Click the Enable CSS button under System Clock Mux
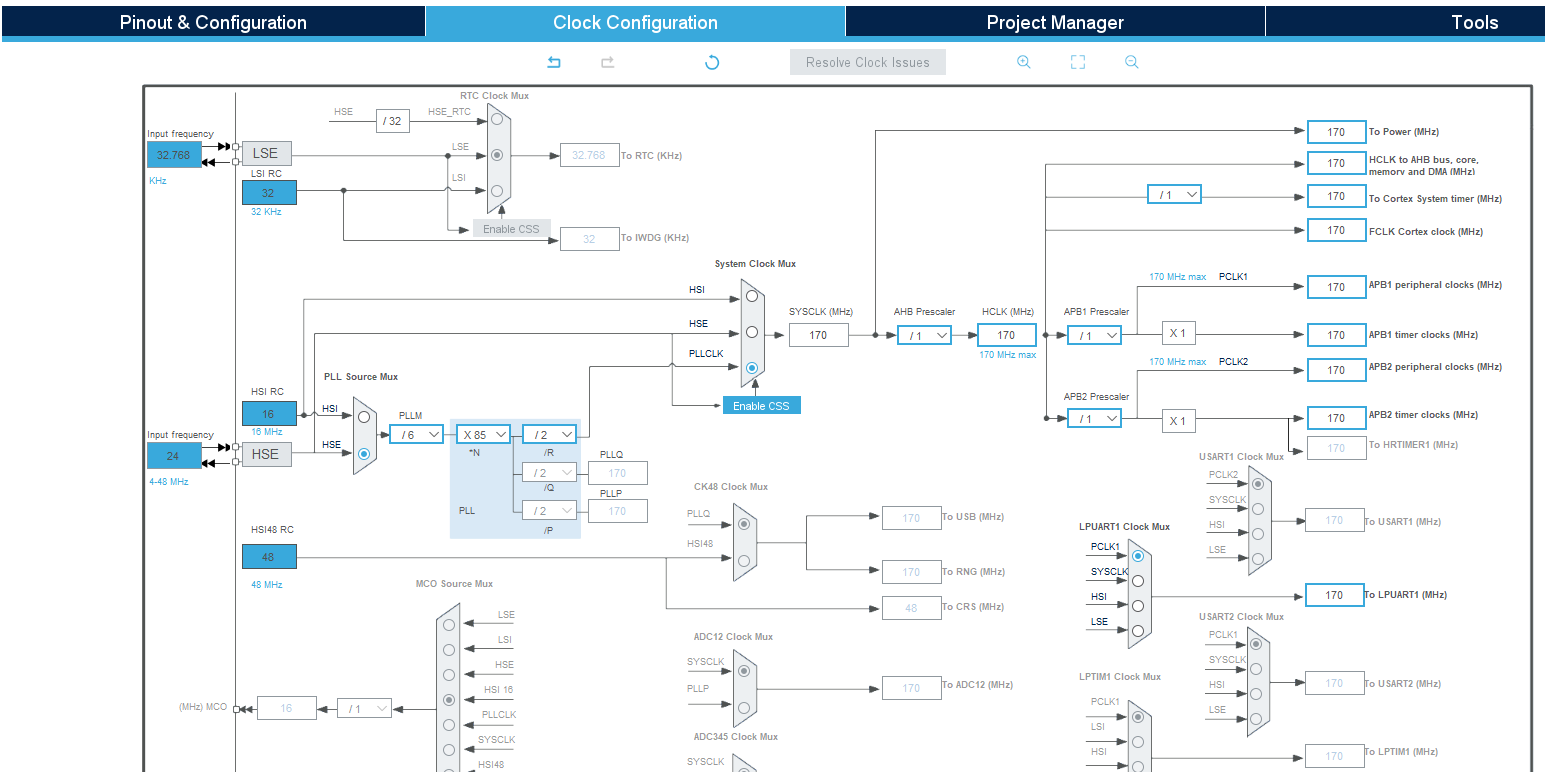 pos(762,405)
